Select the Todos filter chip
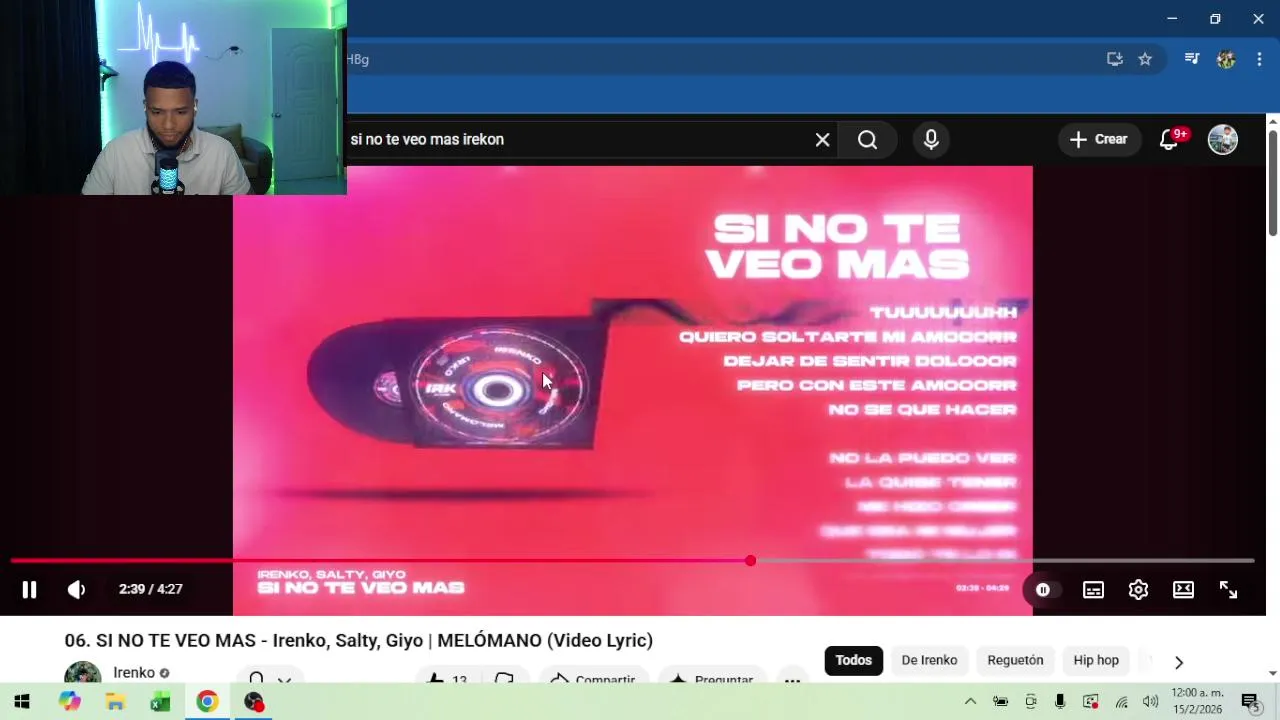The height and width of the screenshot is (720, 1280). coord(854,660)
